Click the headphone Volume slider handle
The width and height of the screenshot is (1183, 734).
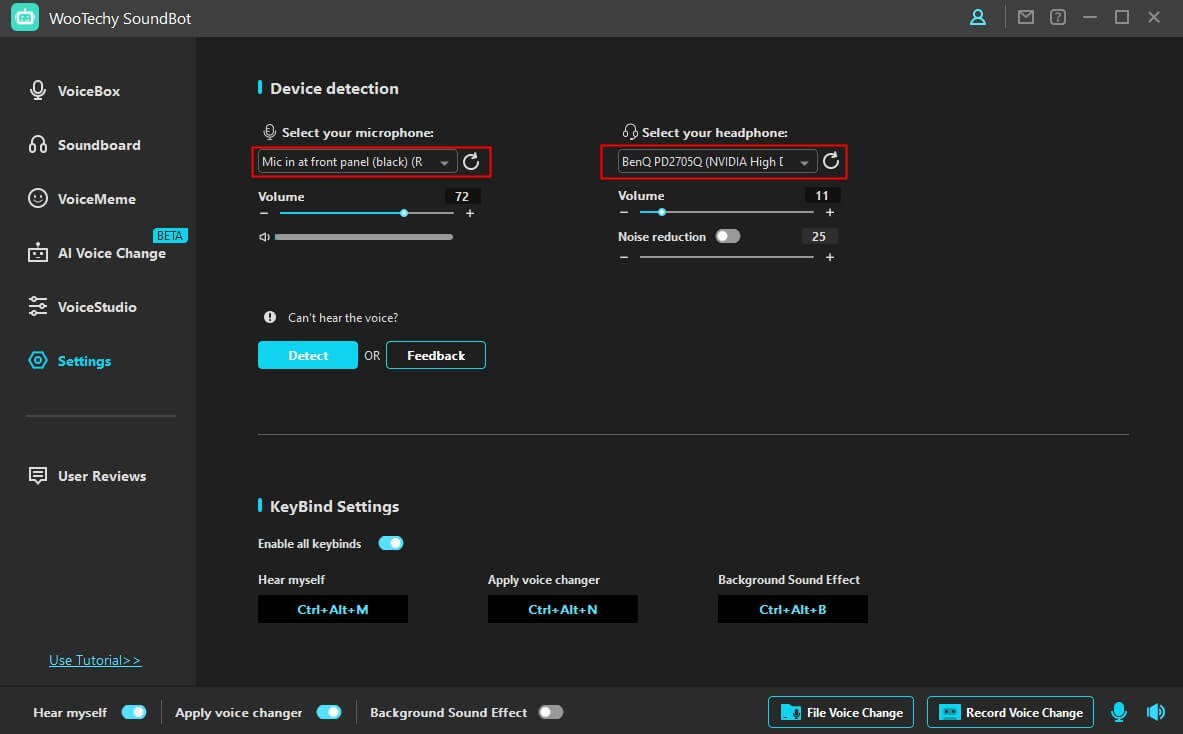pos(662,213)
